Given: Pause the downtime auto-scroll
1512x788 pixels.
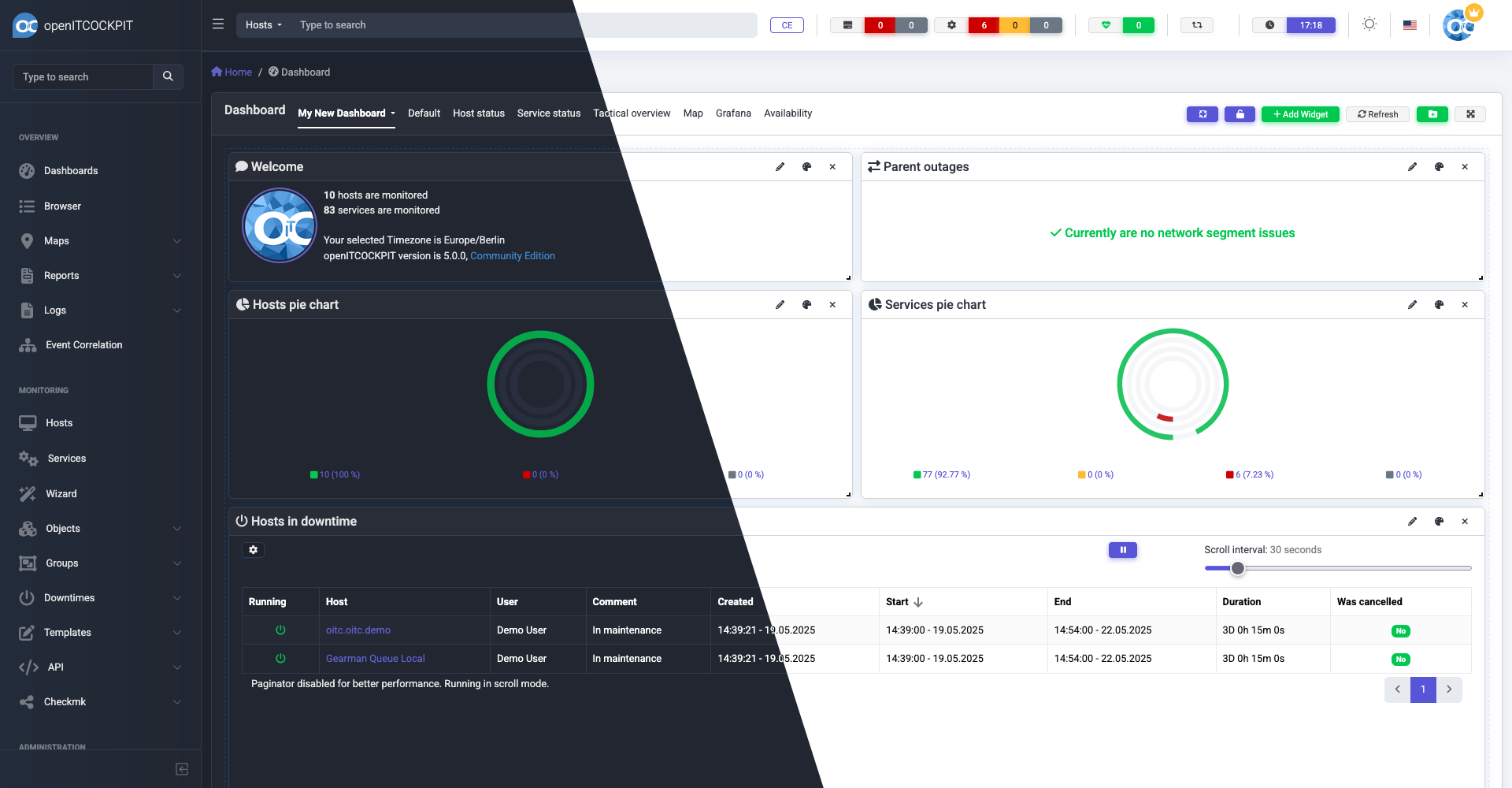Looking at the screenshot, I should coord(1123,550).
